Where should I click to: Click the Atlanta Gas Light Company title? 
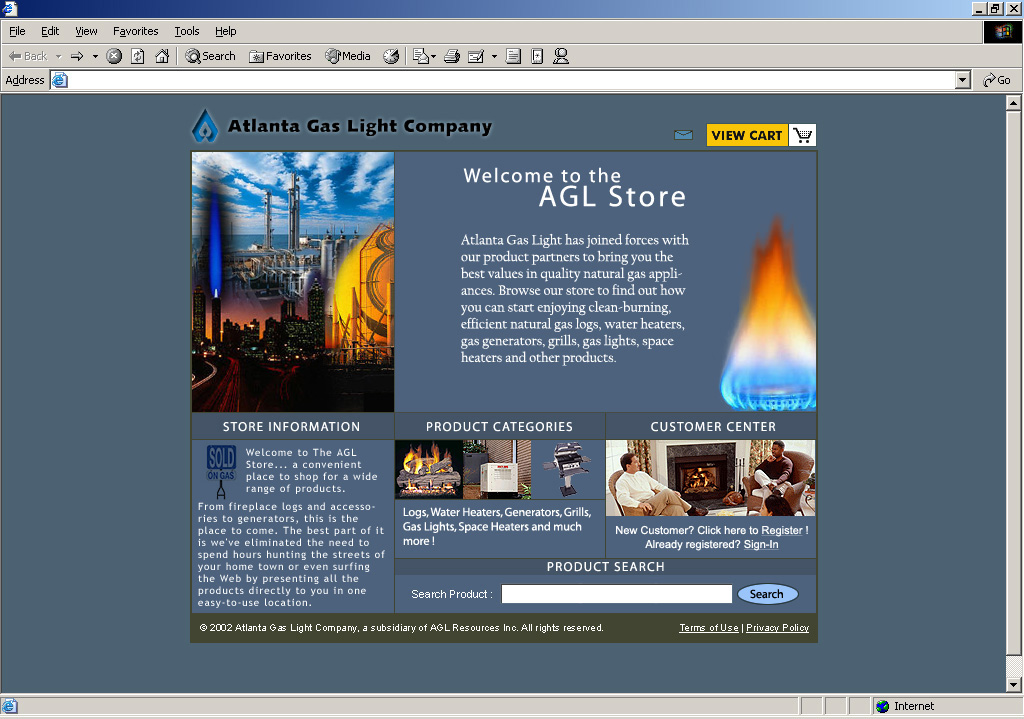(x=359, y=126)
